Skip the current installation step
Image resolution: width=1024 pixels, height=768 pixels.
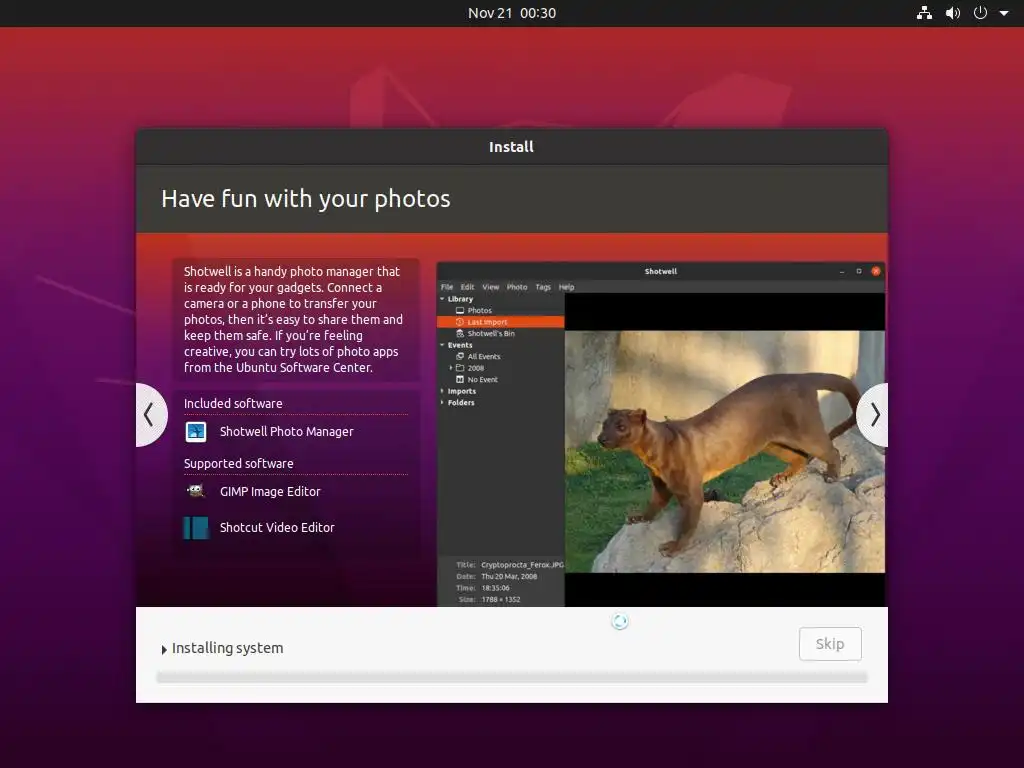coord(830,644)
